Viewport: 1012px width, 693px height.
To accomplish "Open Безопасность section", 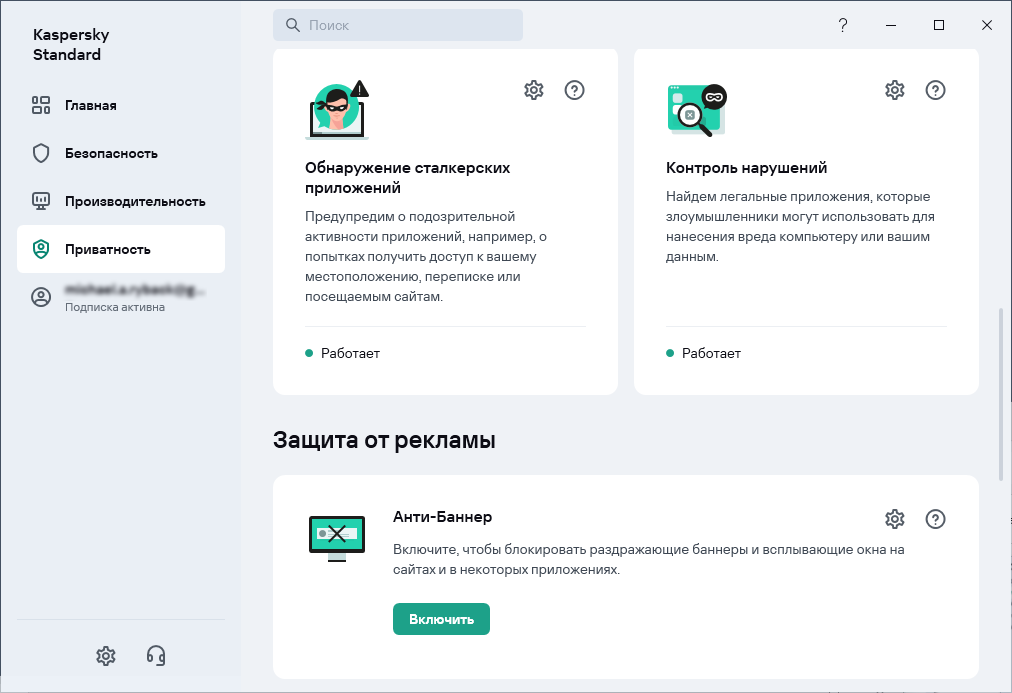I will (x=121, y=153).
